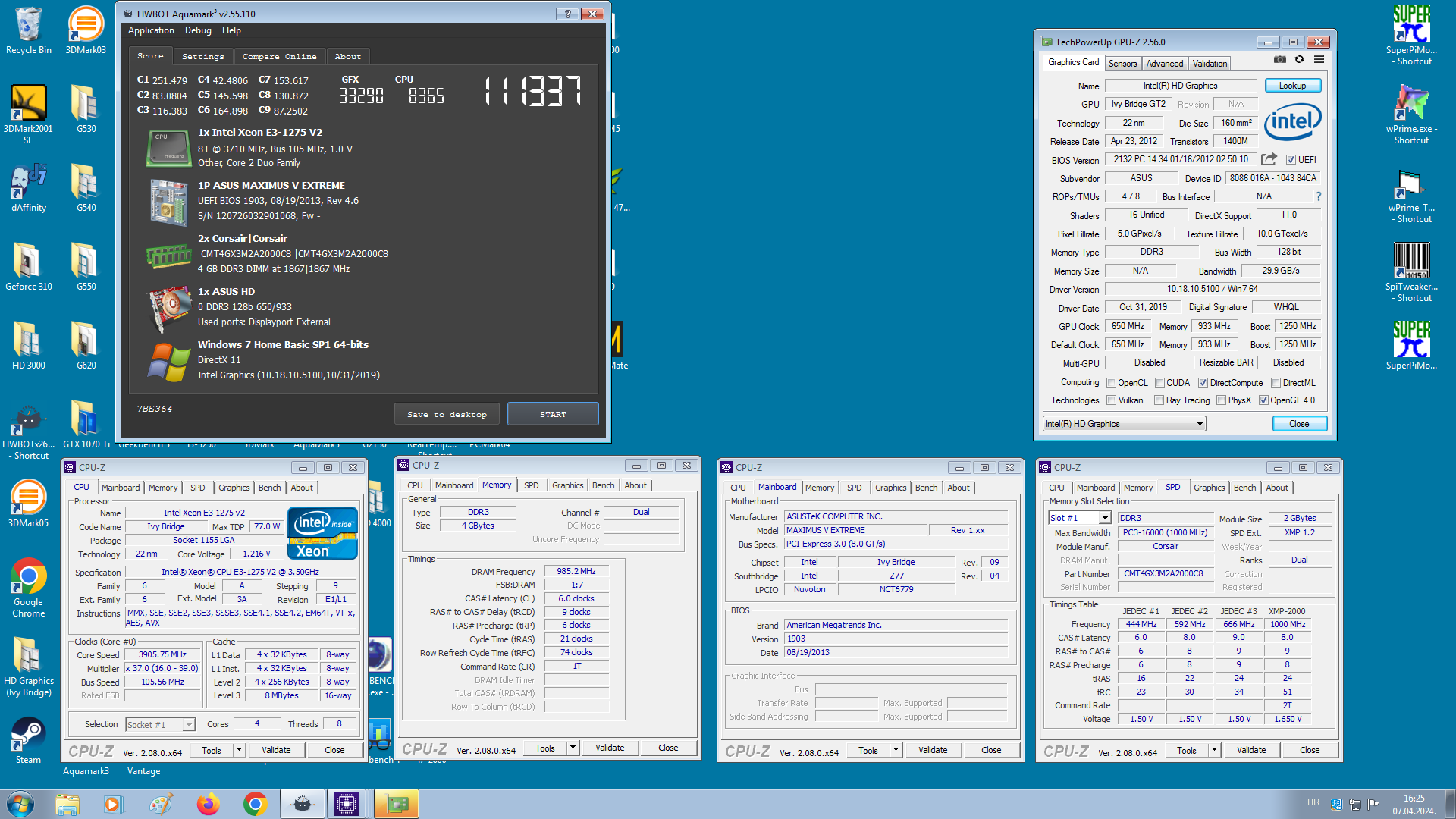
Task: Open the Aquamark Application menu
Action: pos(151,30)
